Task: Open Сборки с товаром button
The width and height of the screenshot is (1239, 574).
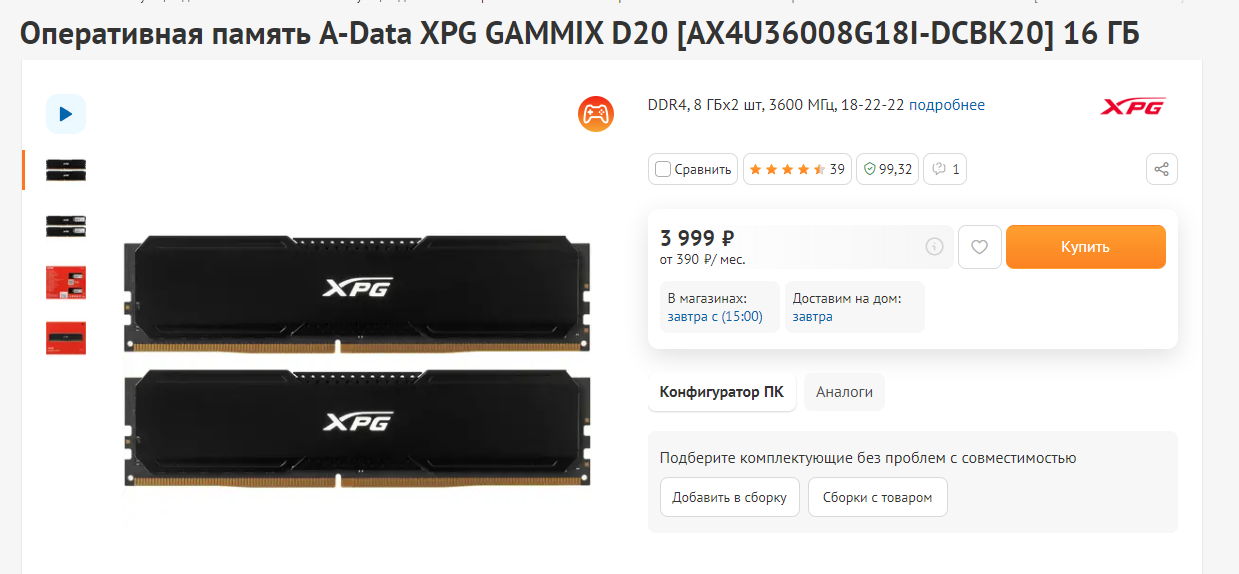Action: tap(877, 497)
